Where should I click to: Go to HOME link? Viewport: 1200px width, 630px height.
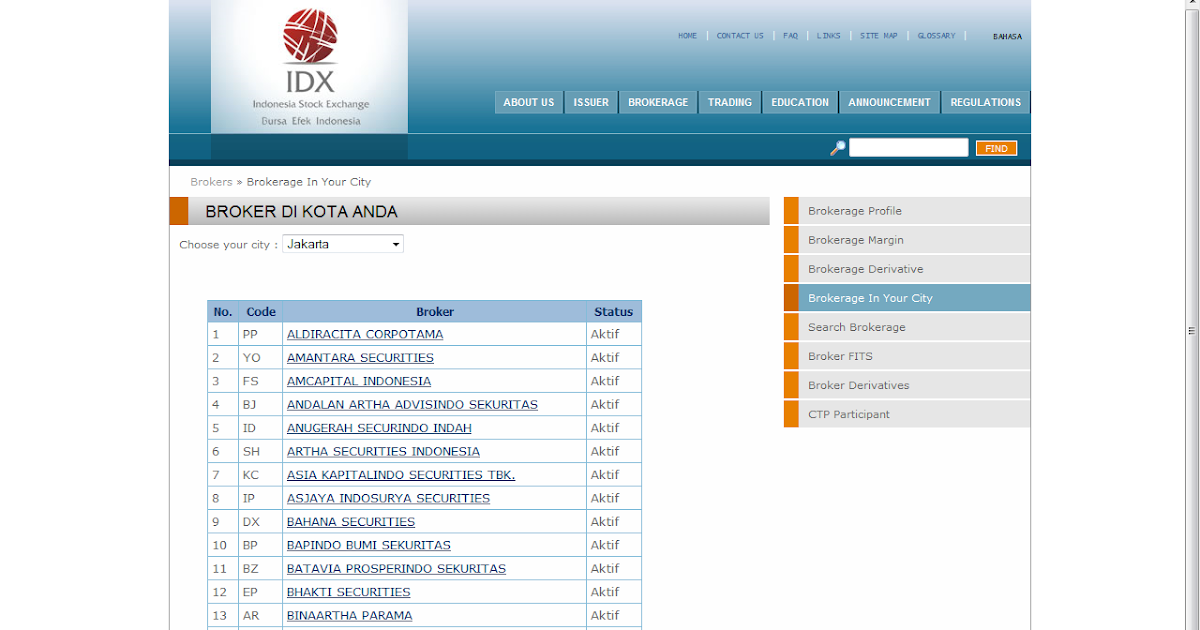(x=688, y=36)
